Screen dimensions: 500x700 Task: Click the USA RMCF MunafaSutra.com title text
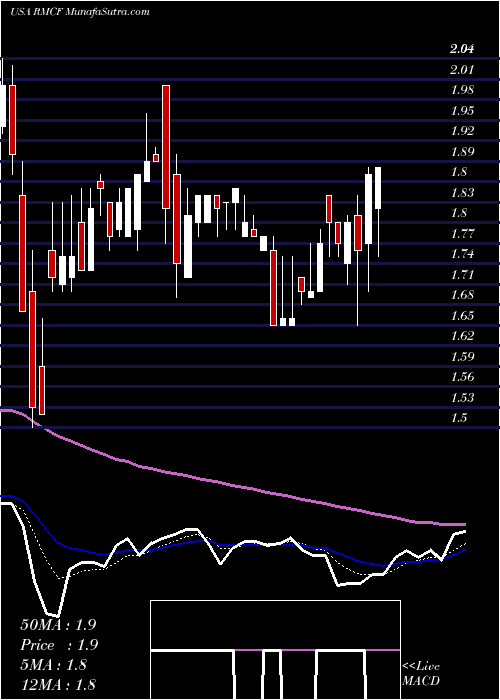(80, 12)
